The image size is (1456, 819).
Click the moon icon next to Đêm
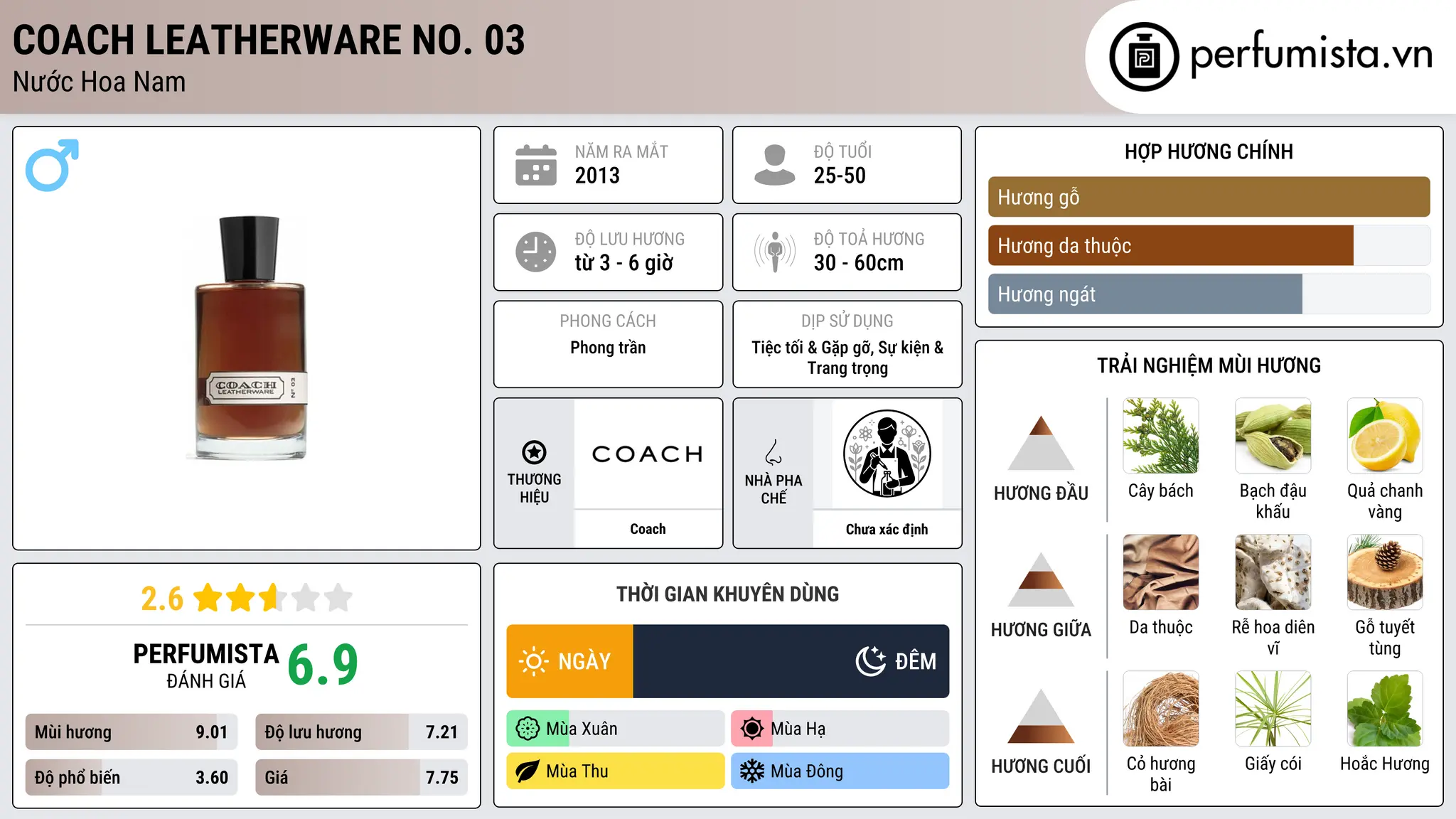pos(871,661)
